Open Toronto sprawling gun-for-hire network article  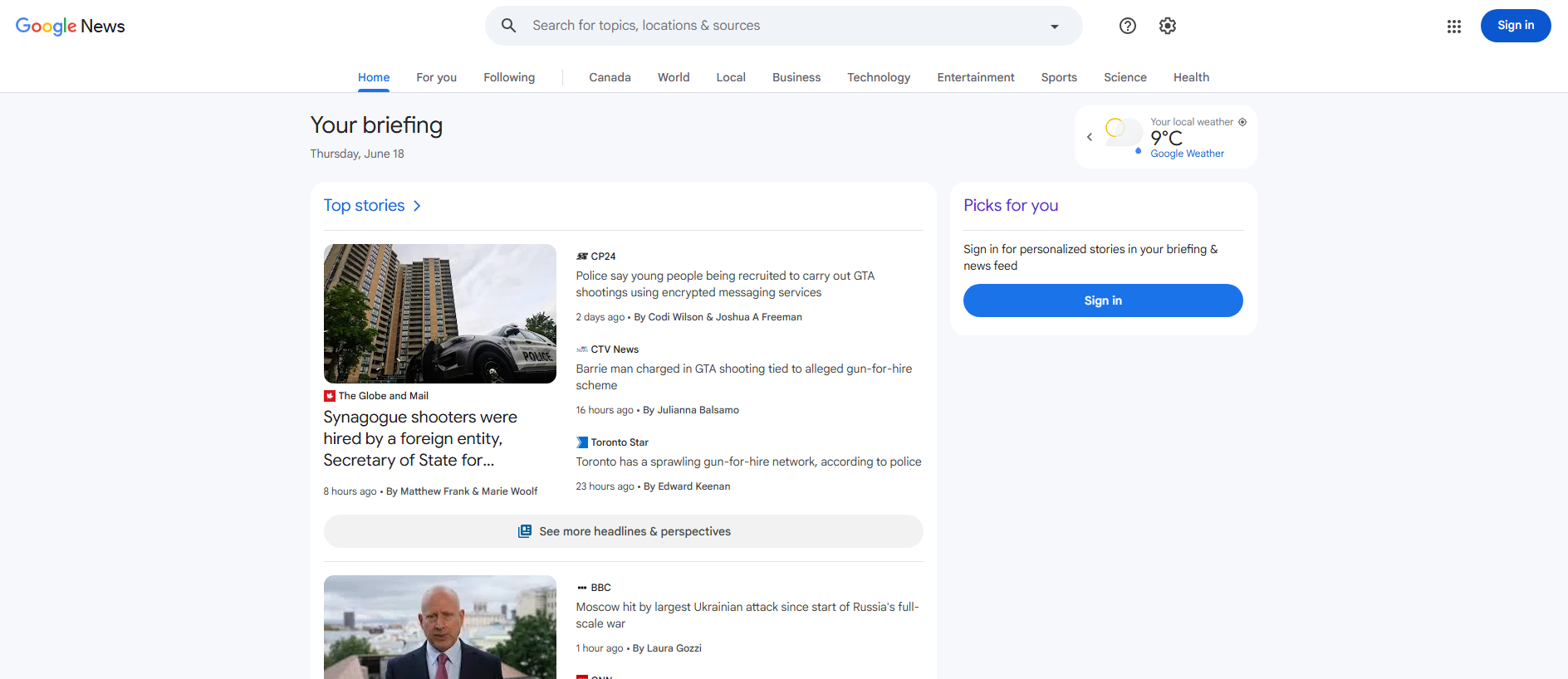pyautogui.click(x=748, y=462)
